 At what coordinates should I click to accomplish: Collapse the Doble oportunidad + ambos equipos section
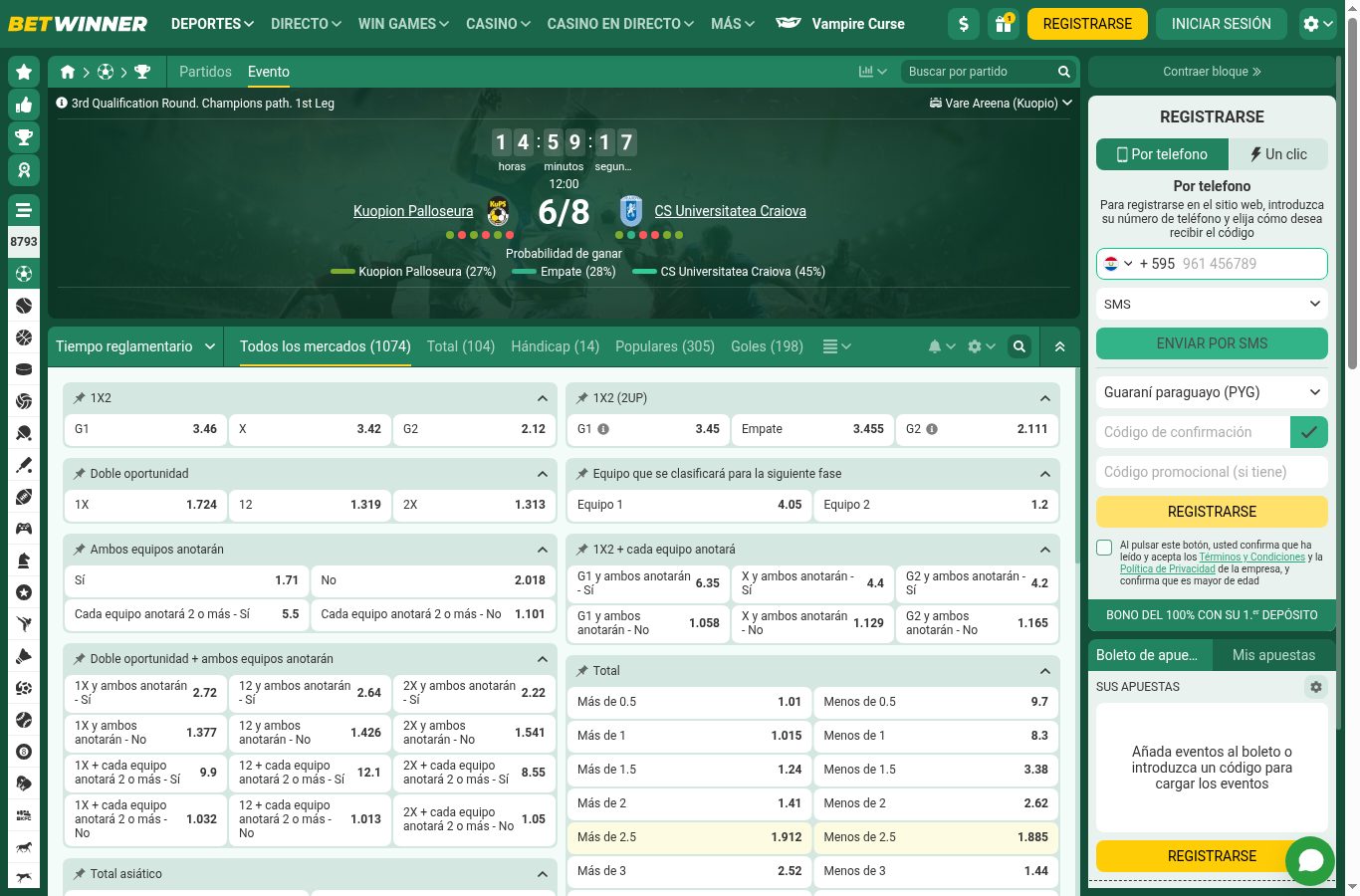(x=543, y=659)
